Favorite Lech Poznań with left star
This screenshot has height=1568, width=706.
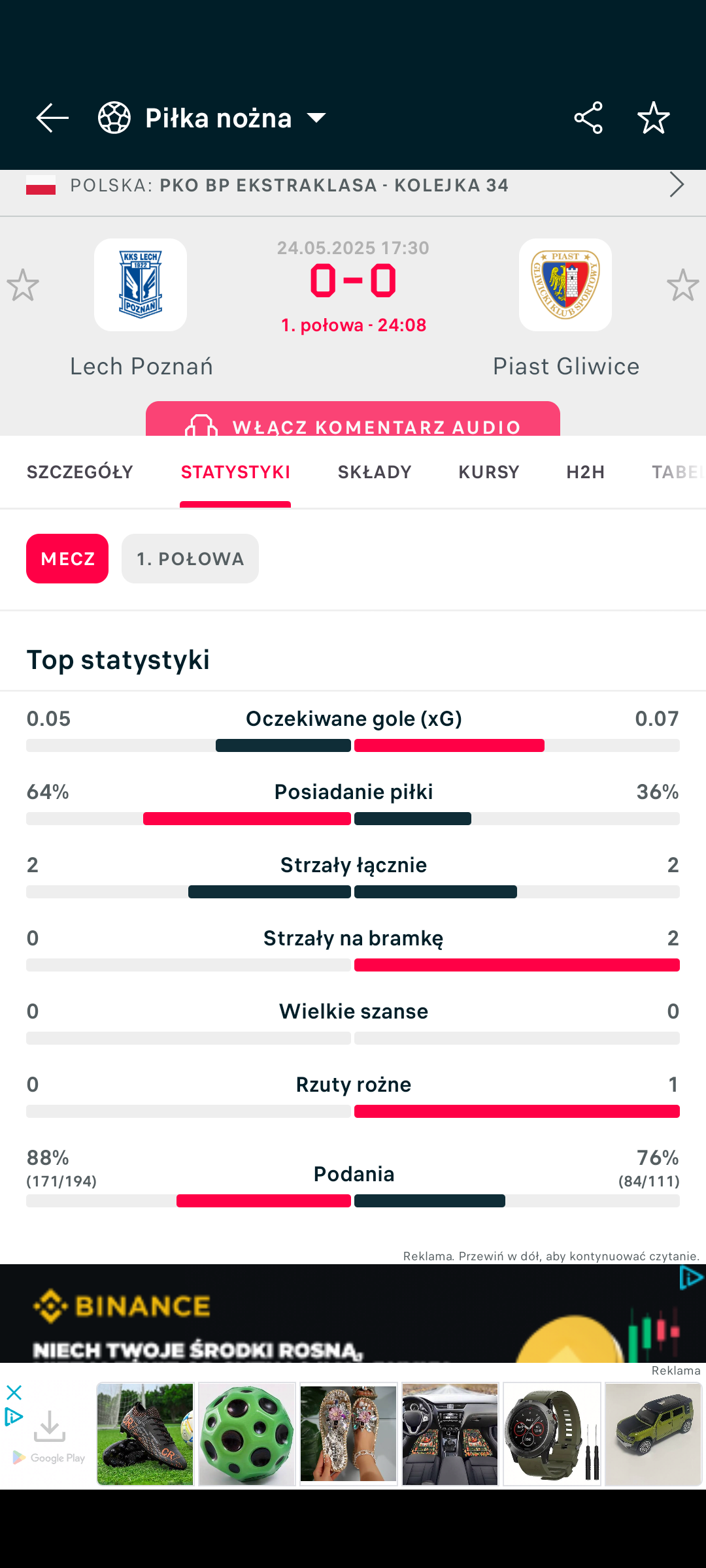coord(23,286)
